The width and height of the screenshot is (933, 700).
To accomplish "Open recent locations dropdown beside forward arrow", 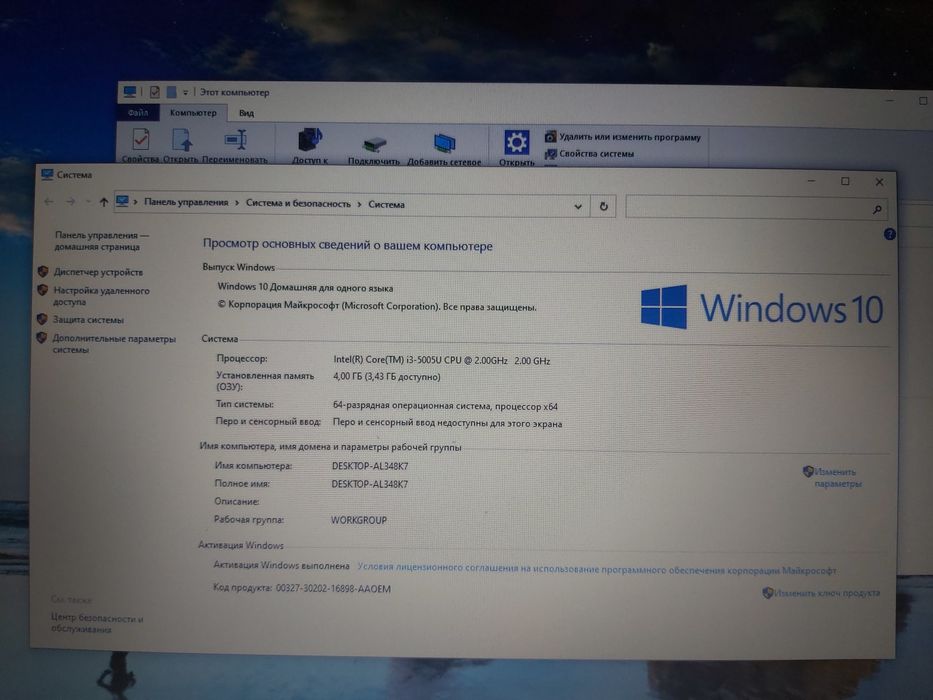I will click(88, 202).
